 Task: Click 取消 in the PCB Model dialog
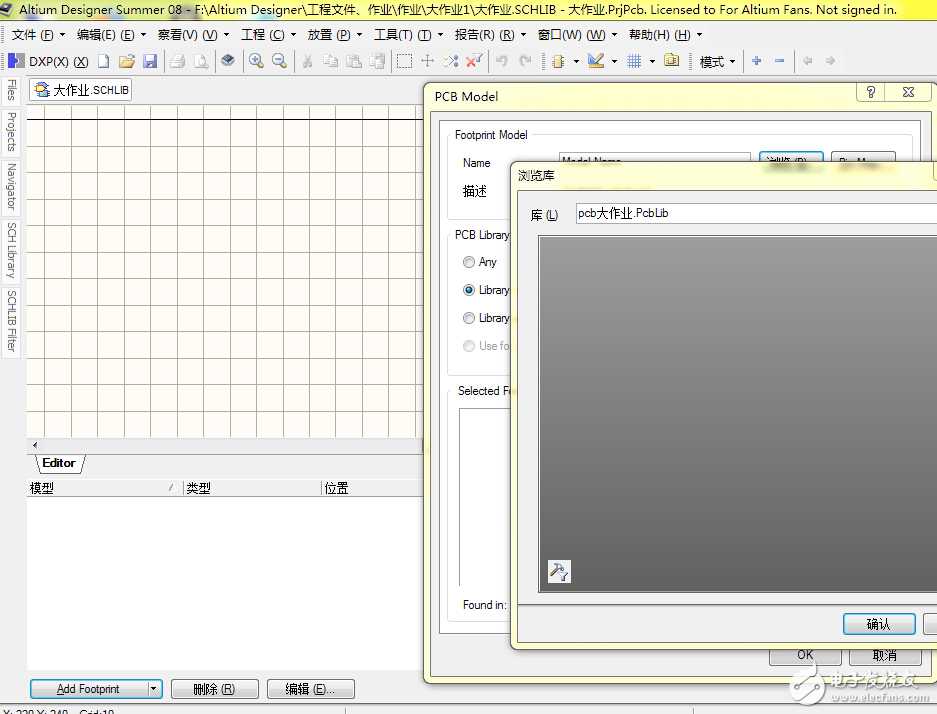pos(884,655)
